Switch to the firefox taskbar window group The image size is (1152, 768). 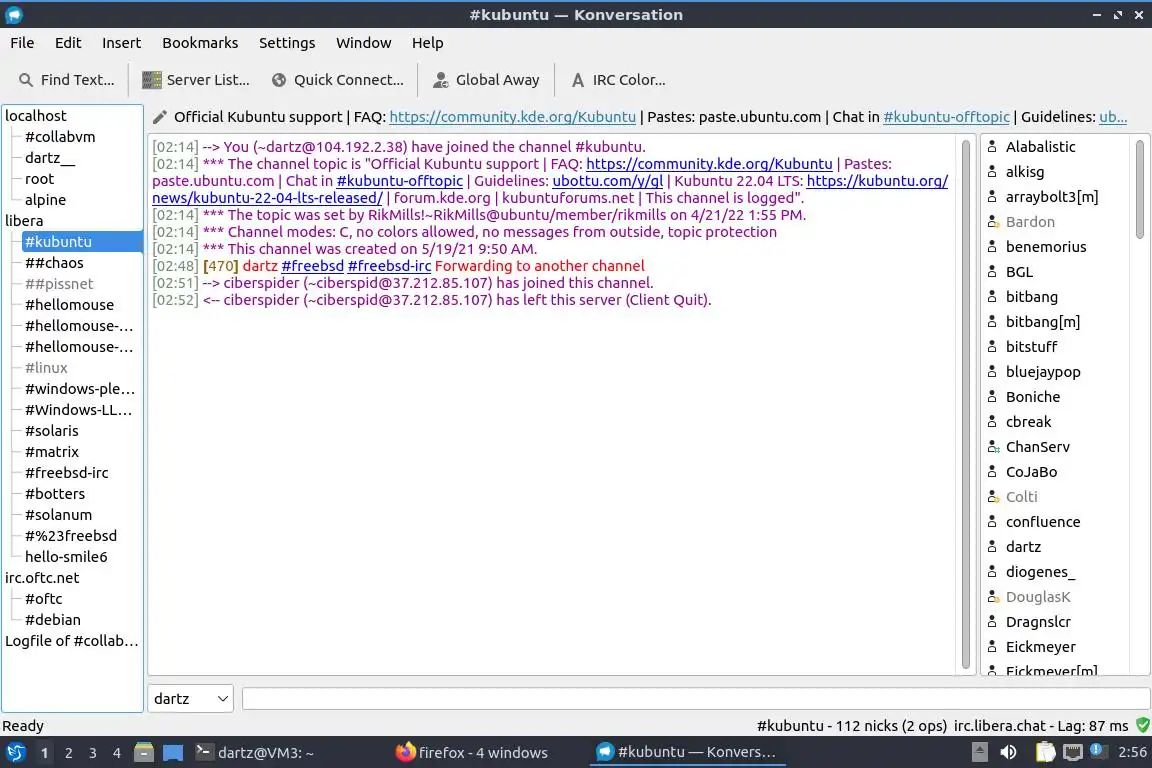coord(471,753)
